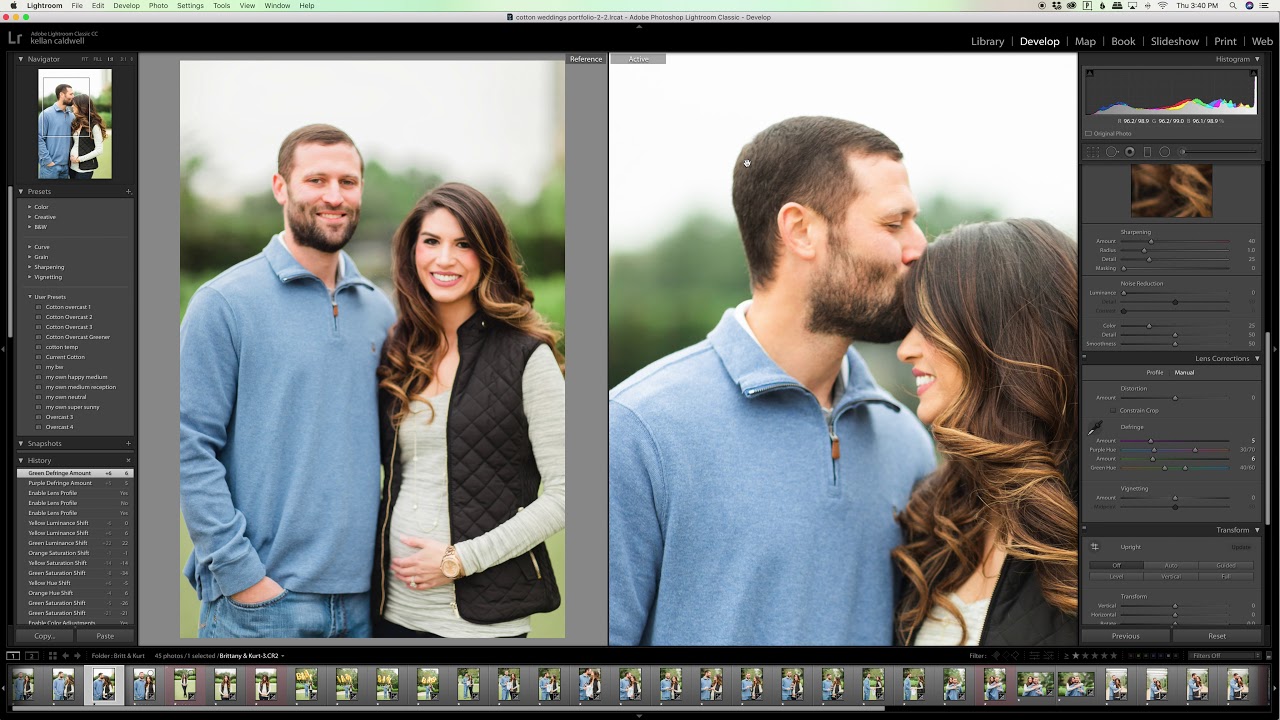Switch to Profile tab in Lens Corrections

1154,372
